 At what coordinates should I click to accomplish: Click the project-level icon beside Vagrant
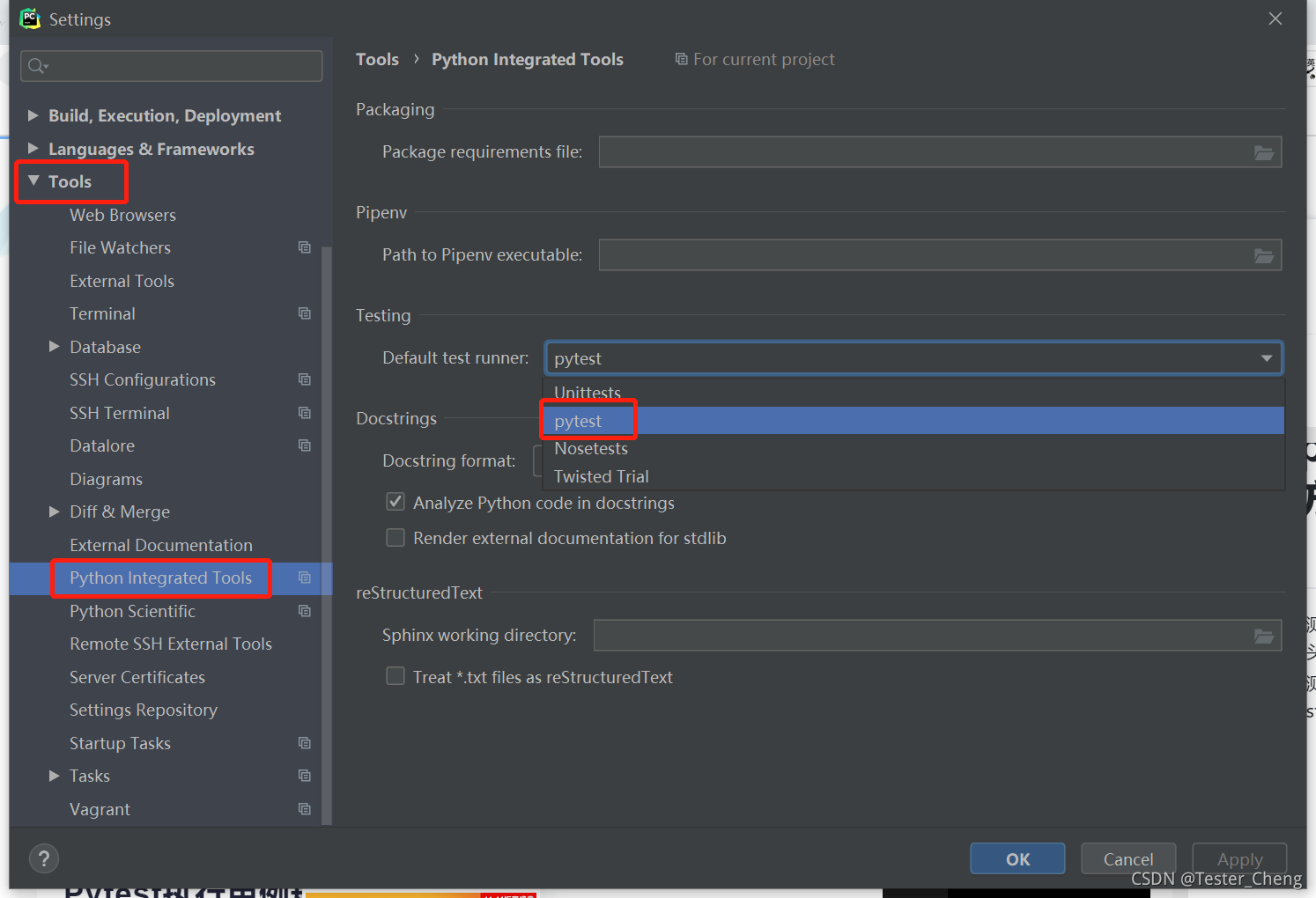[x=305, y=809]
